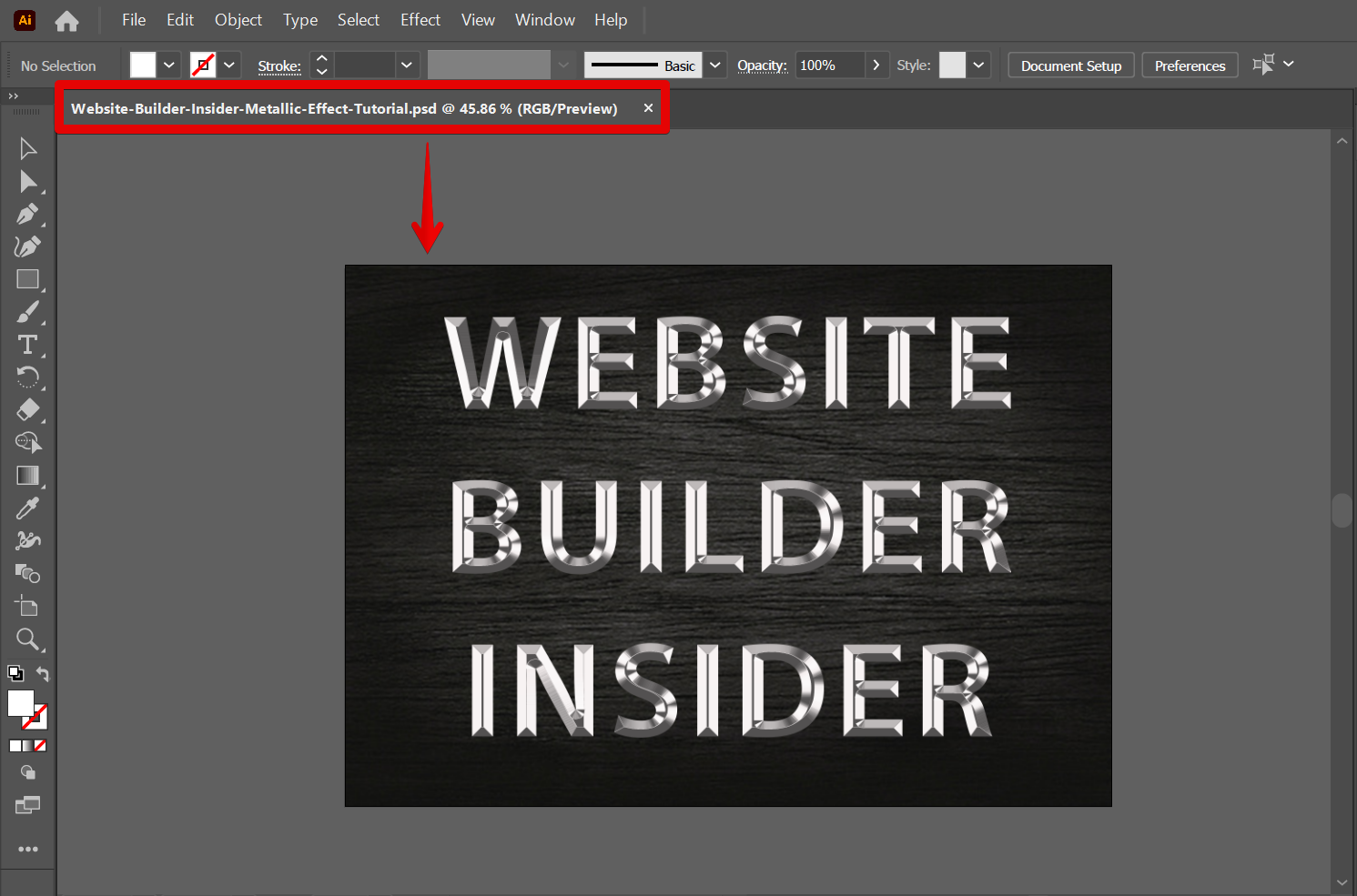Set color mode to None
1357x896 pixels.
[40, 746]
